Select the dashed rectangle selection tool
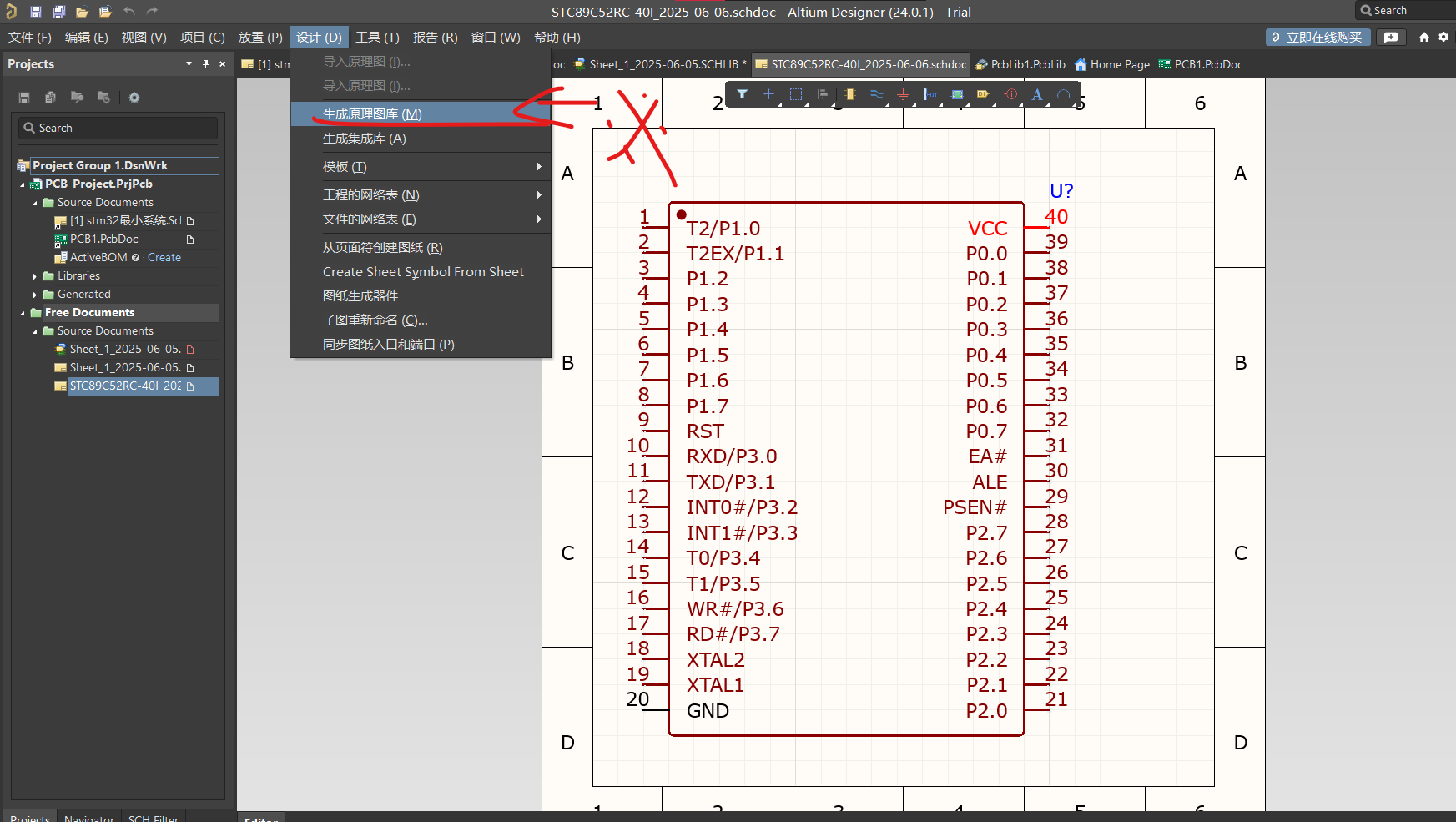1456x822 pixels. 796,94
